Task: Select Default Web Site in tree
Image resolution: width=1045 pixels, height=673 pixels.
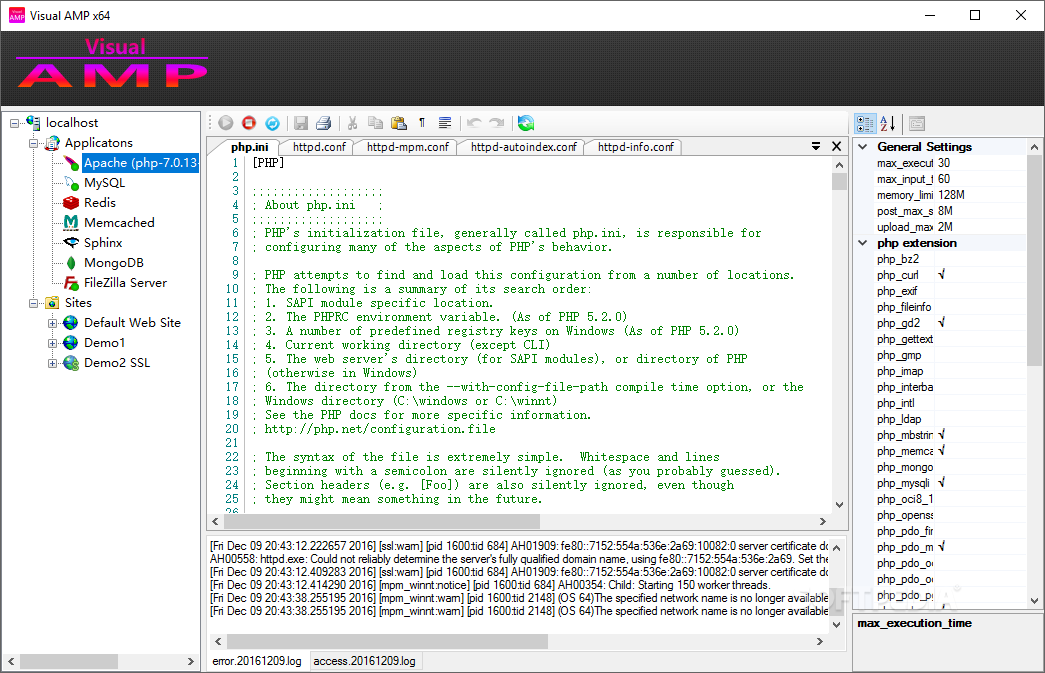Action: click(132, 323)
